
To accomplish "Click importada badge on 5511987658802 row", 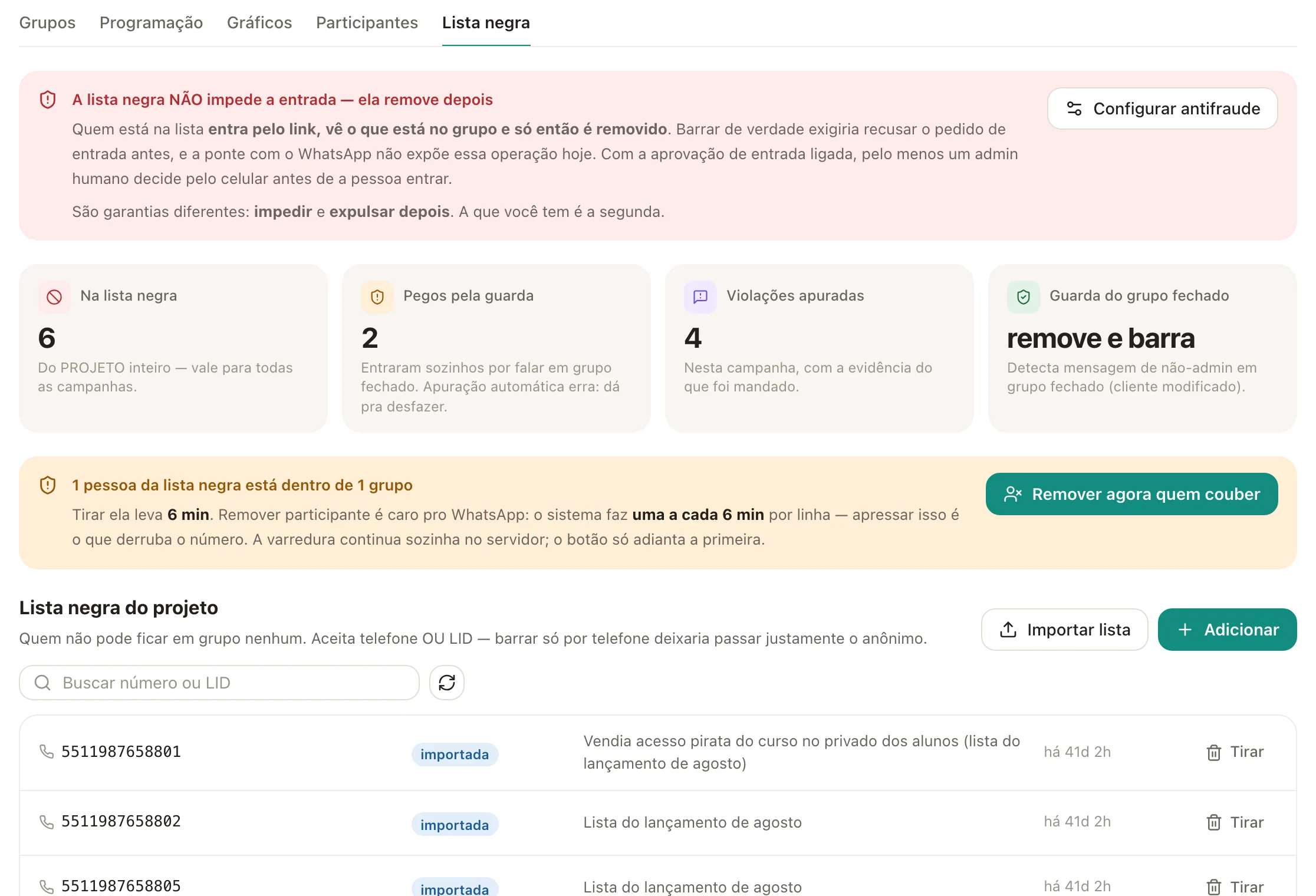I will point(455,825).
